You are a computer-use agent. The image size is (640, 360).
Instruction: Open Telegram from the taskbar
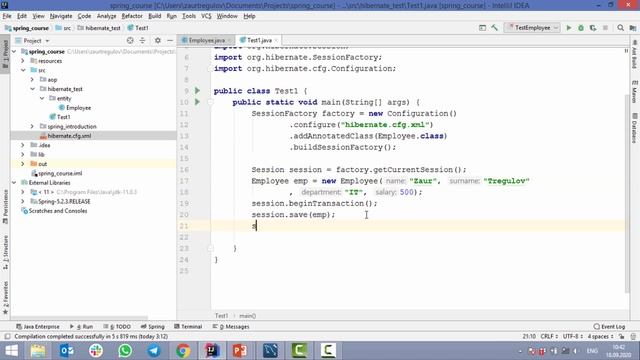pyautogui.click(x=154, y=351)
